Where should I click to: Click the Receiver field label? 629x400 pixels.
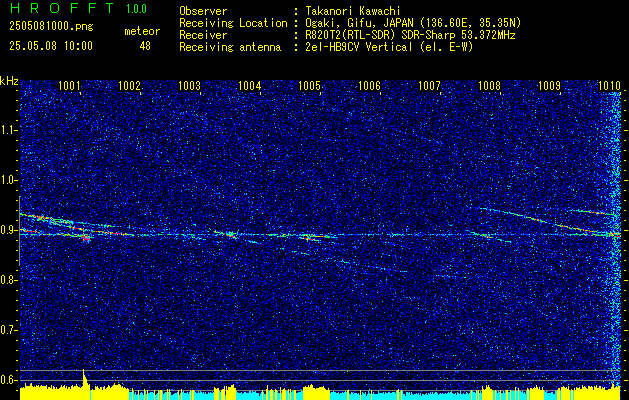(203, 35)
